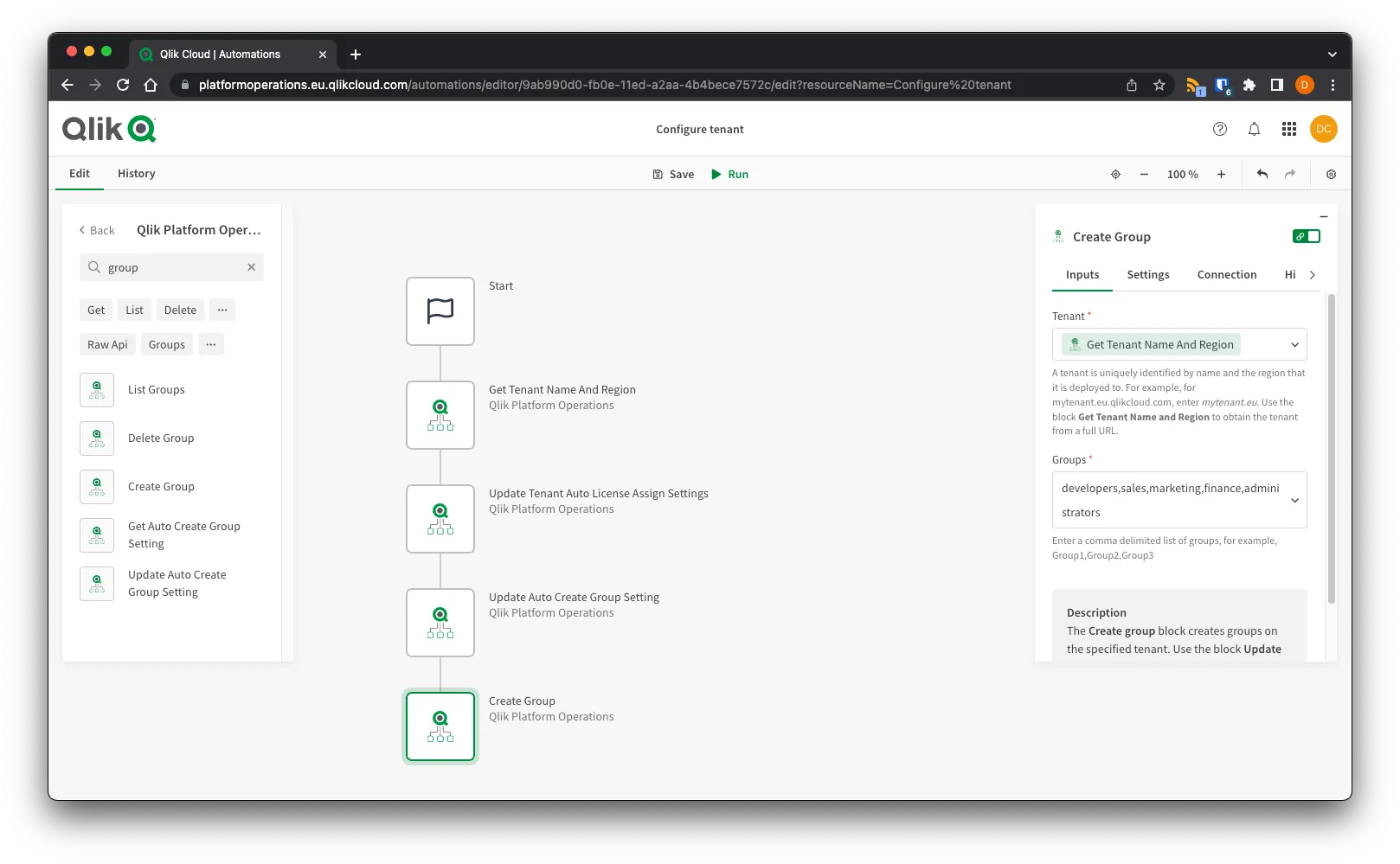Open the notifications bell
Image resolution: width=1400 pixels, height=864 pixels.
[1254, 129]
